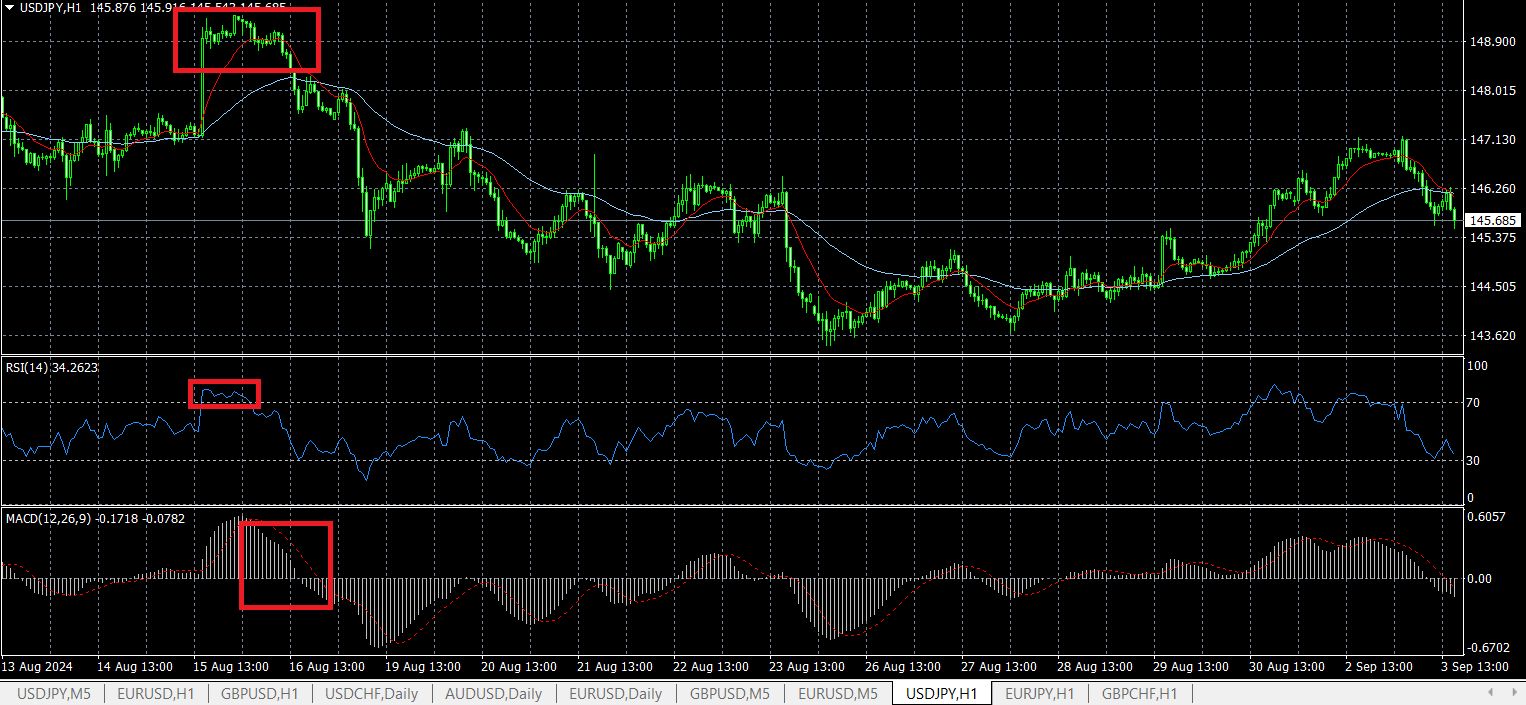Click the RSI 100 scale label
The image size is (1526, 705).
[x=1477, y=367]
